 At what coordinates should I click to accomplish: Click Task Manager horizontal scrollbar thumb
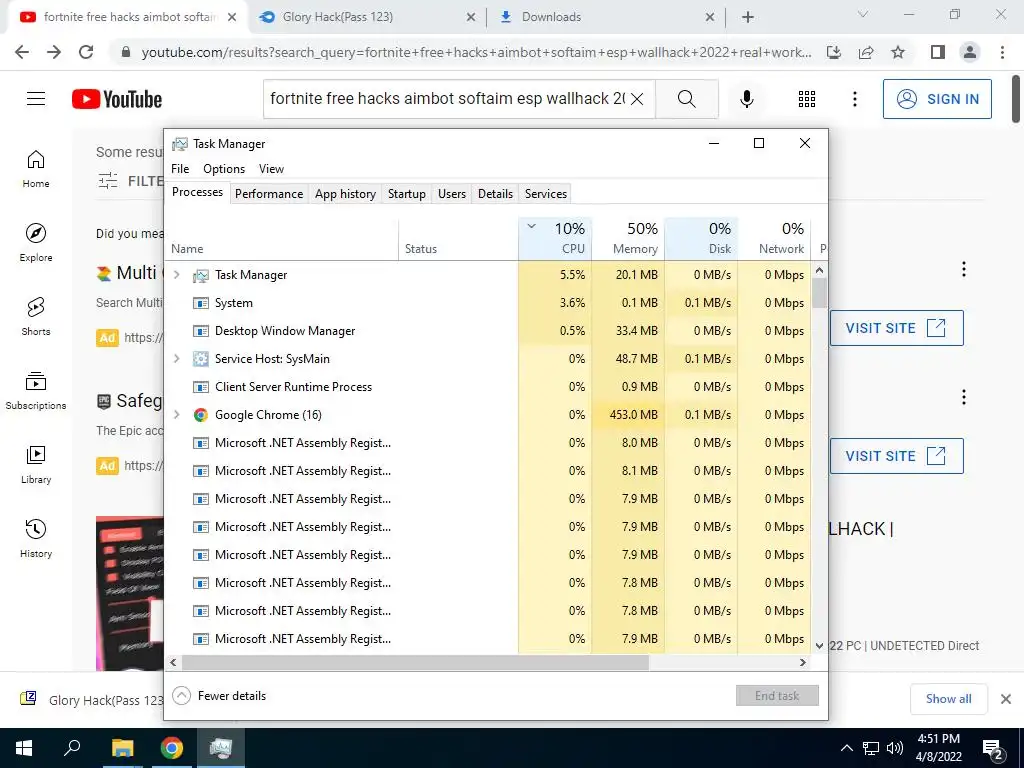(x=415, y=662)
